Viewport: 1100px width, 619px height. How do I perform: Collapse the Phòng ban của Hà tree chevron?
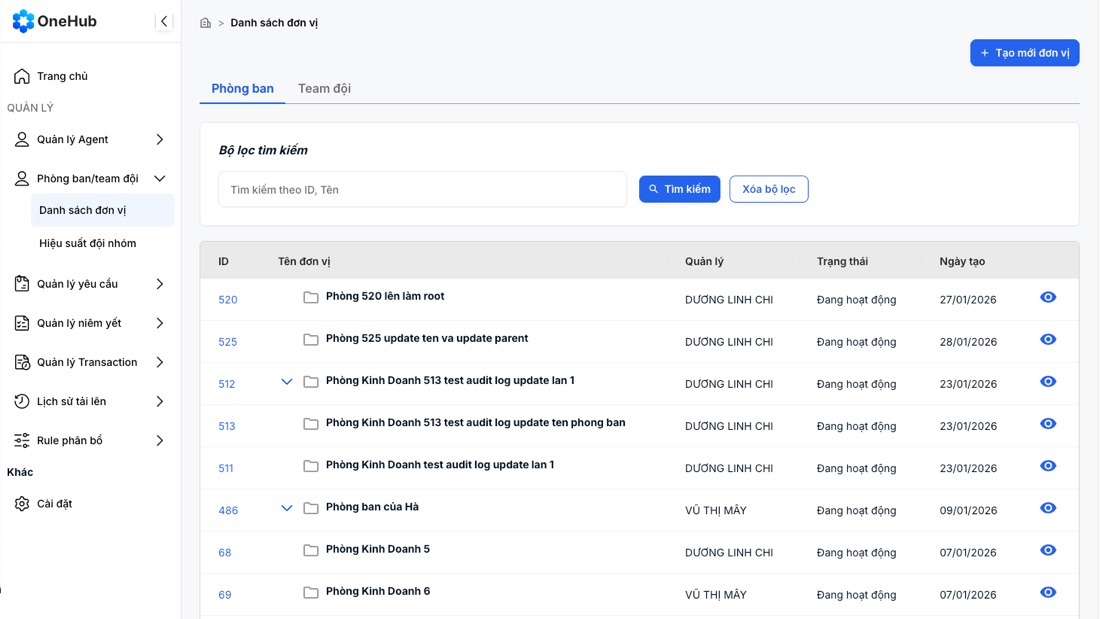286,508
